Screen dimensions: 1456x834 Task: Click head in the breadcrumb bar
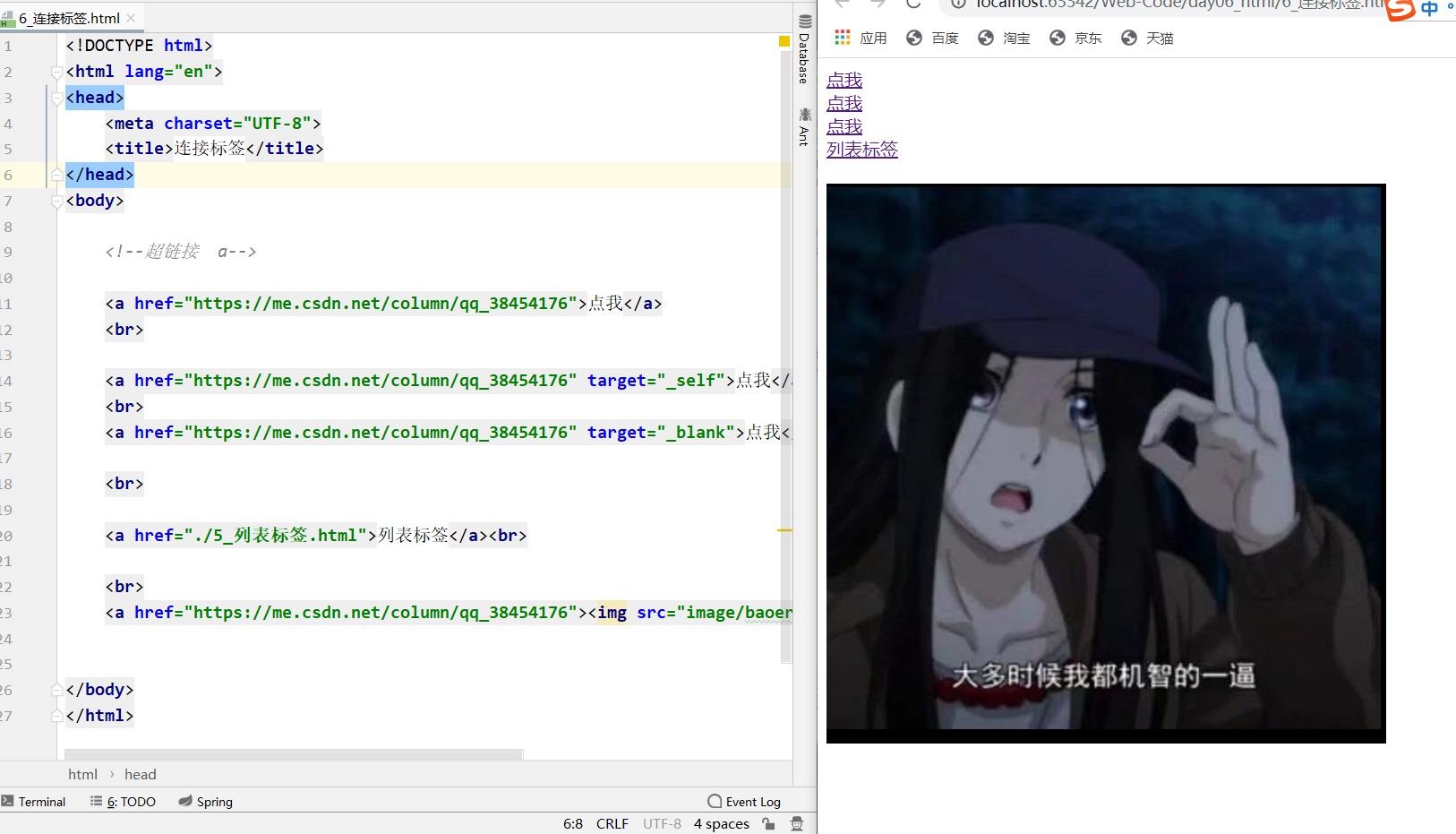tap(140, 774)
